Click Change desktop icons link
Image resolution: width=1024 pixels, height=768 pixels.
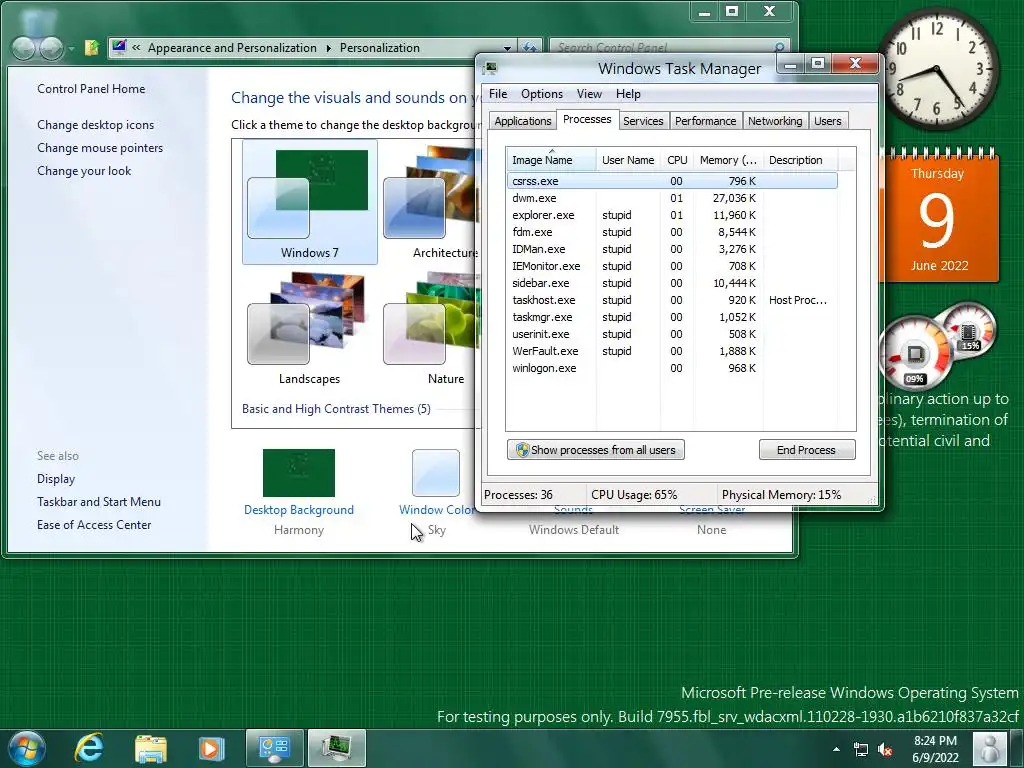pos(95,125)
